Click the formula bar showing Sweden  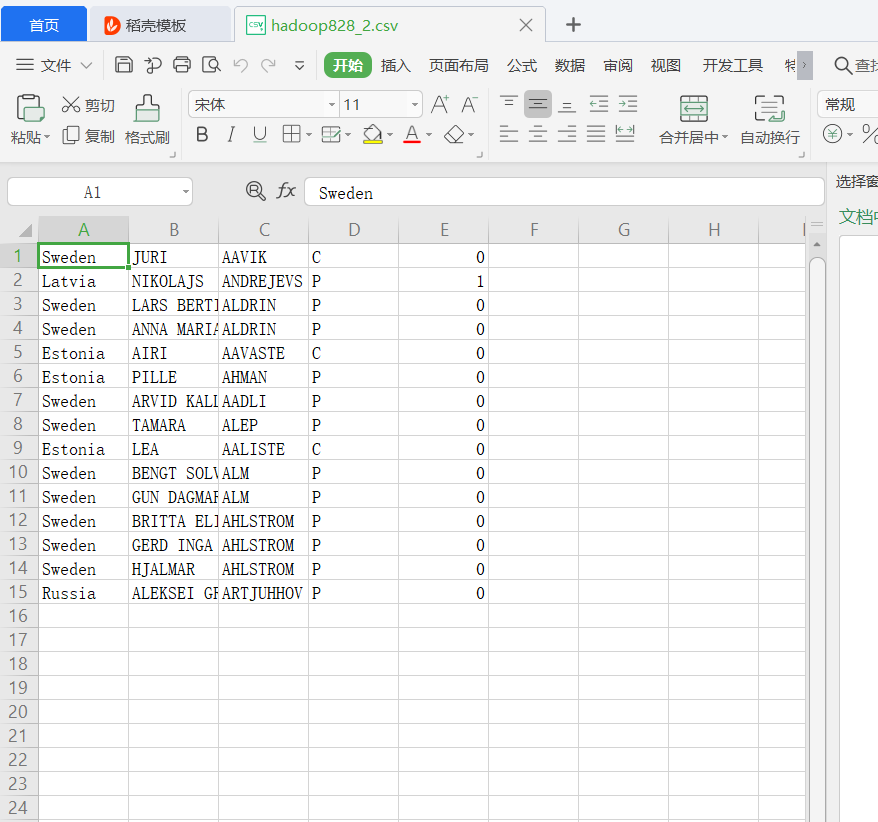coord(564,192)
